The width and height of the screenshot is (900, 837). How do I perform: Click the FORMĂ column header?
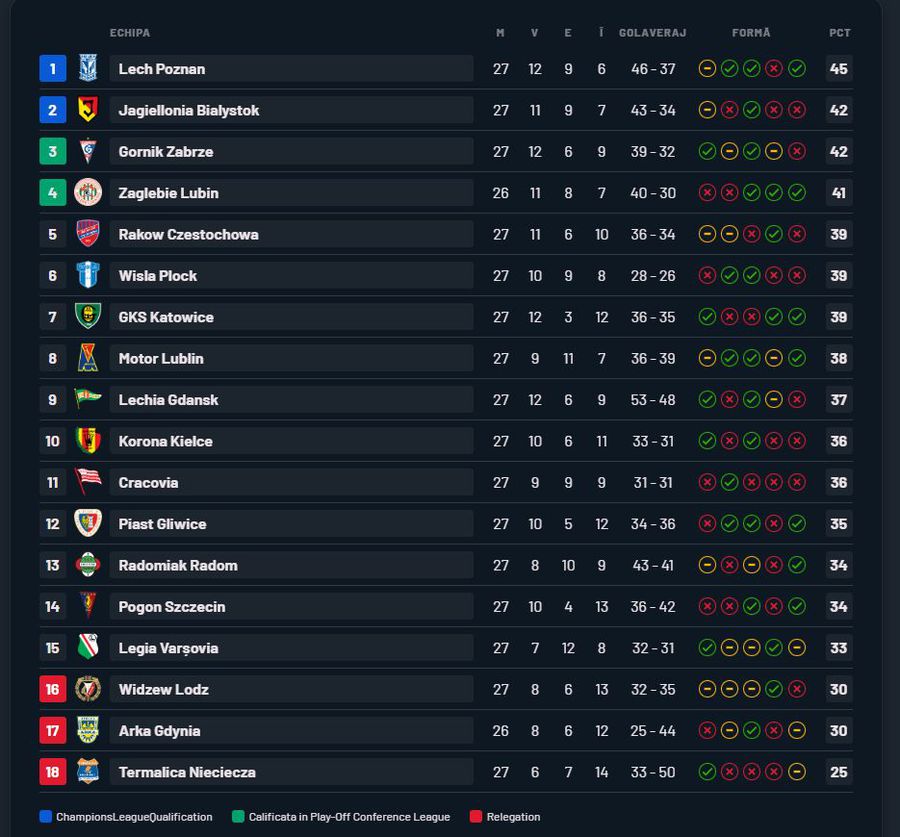tap(751, 33)
